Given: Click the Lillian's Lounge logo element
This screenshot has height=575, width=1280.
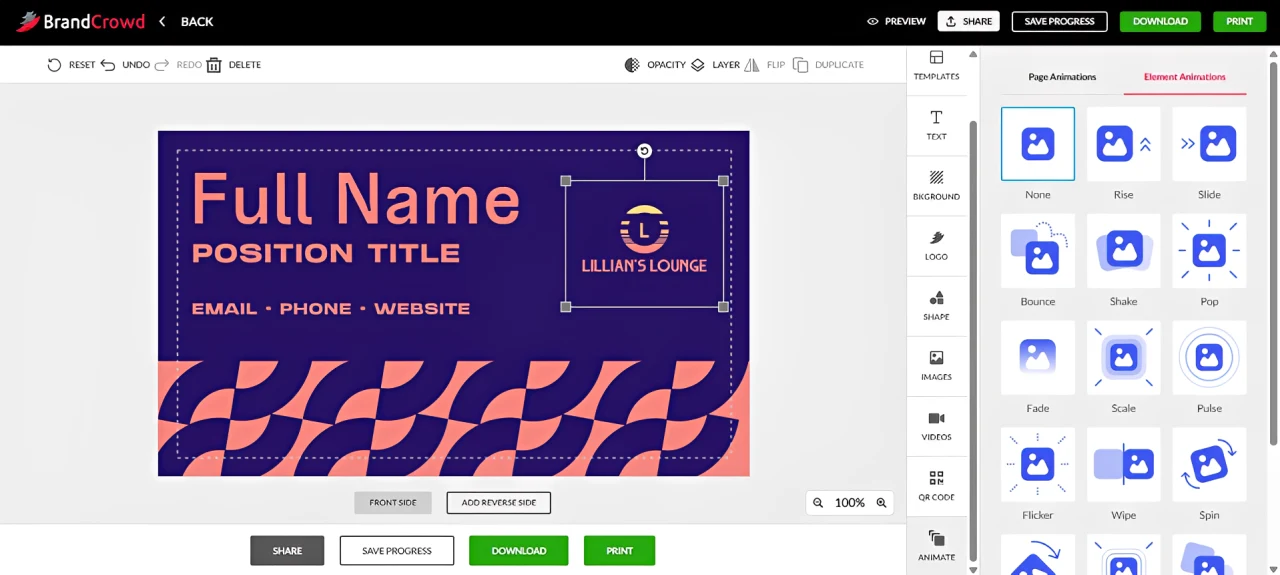Looking at the screenshot, I should click(x=644, y=243).
